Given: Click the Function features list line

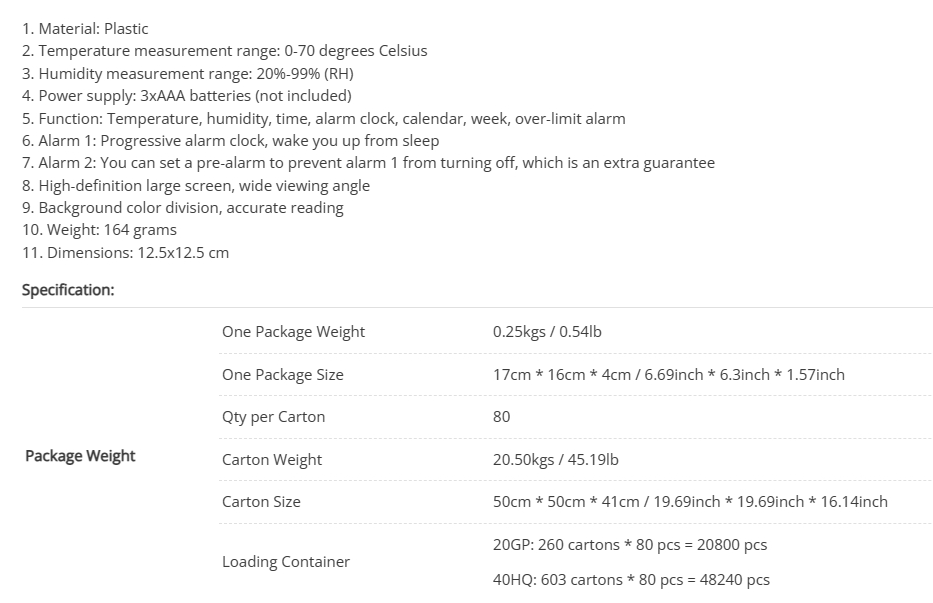Looking at the screenshot, I should pos(324,118).
